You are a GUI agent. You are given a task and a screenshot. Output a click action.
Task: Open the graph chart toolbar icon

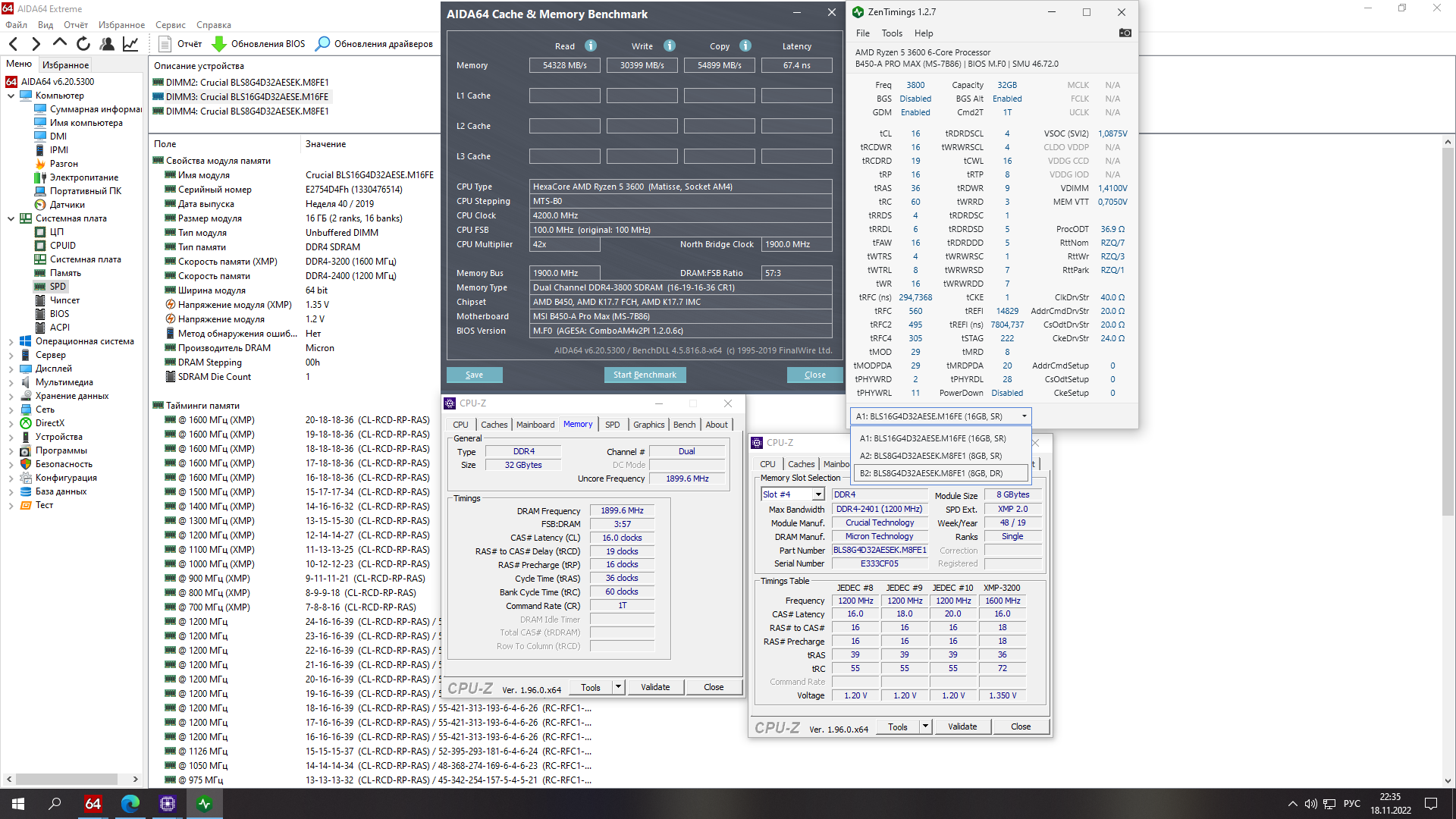click(130, 44)
